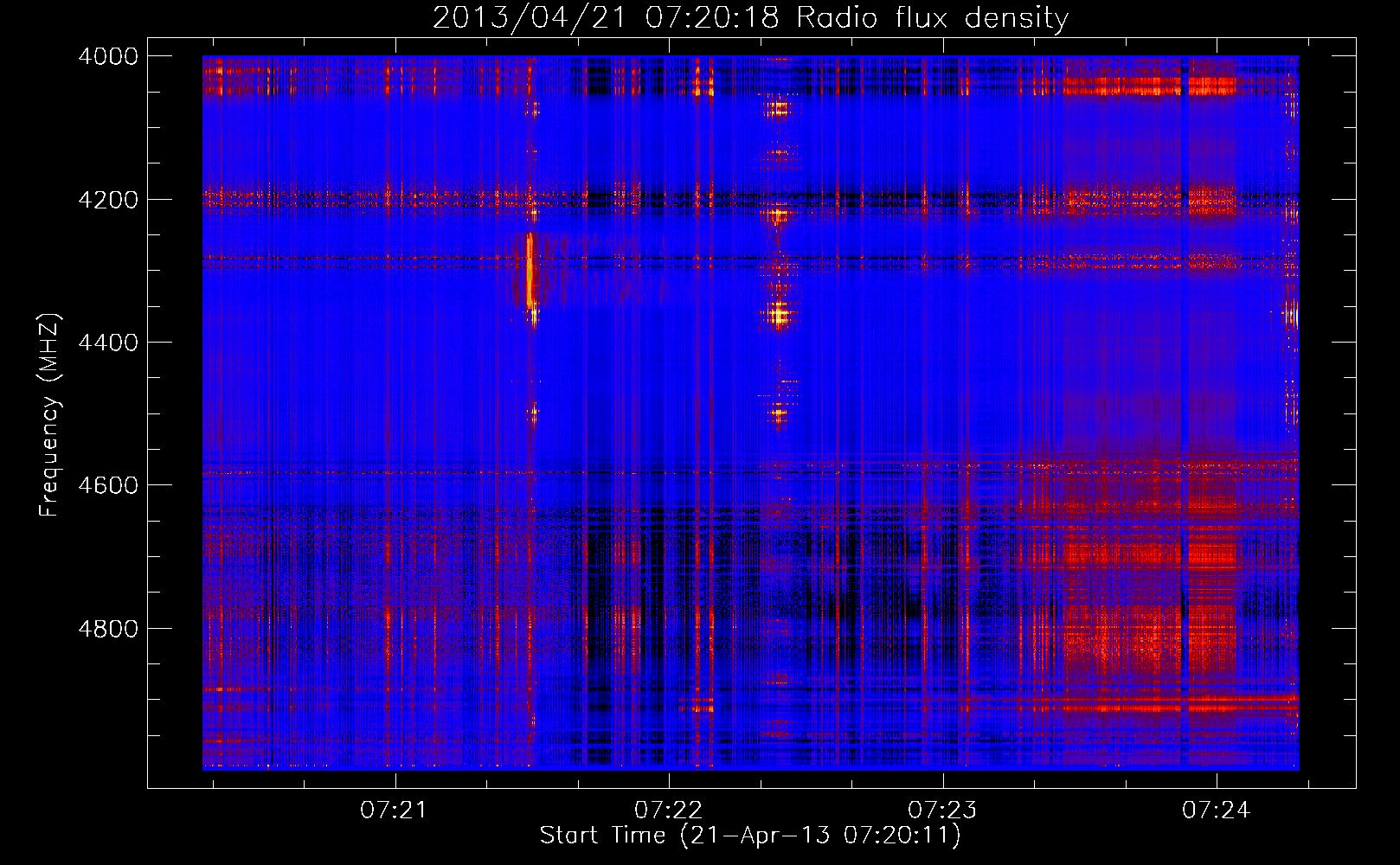Click the 4800 frequency tick label

tap(108, 629)
